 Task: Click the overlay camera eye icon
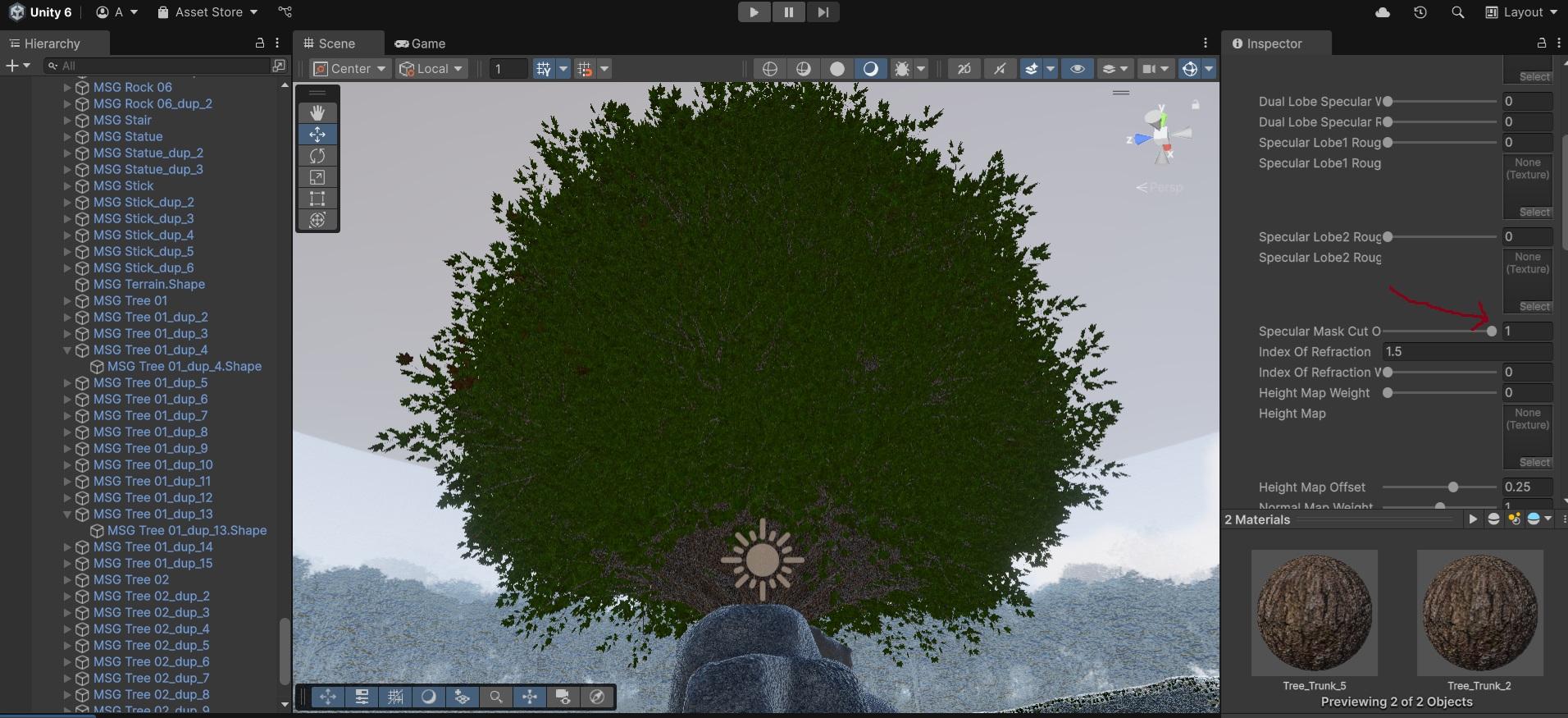563,697
